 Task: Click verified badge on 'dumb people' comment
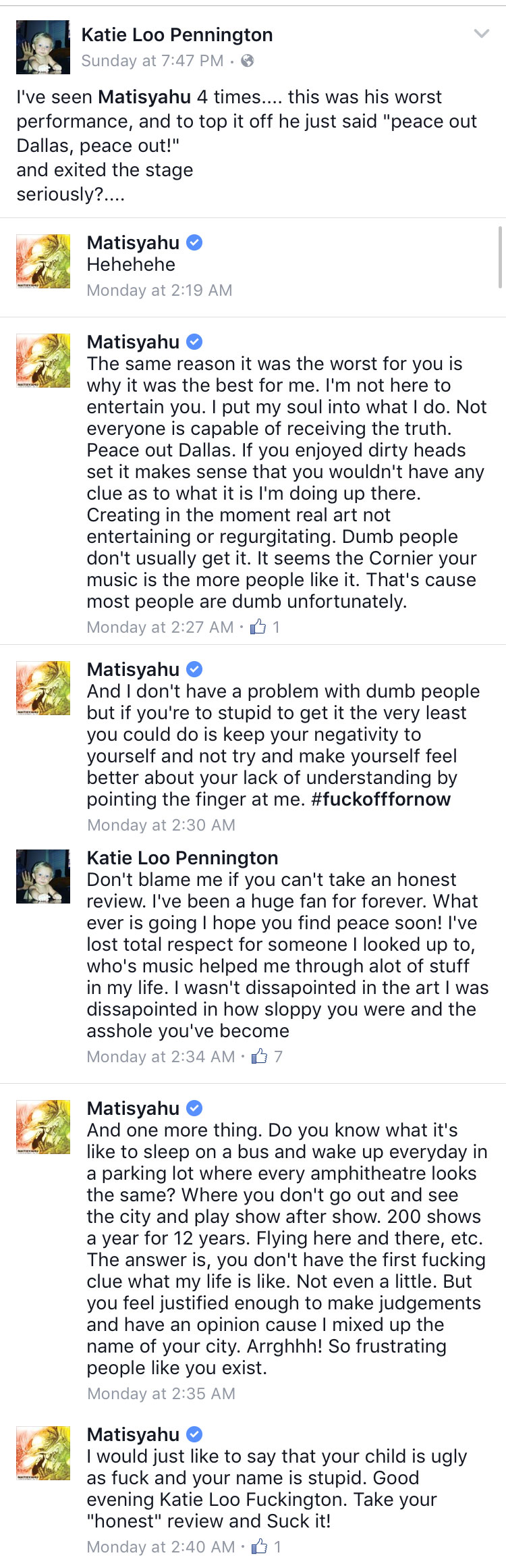click(194, 669)
